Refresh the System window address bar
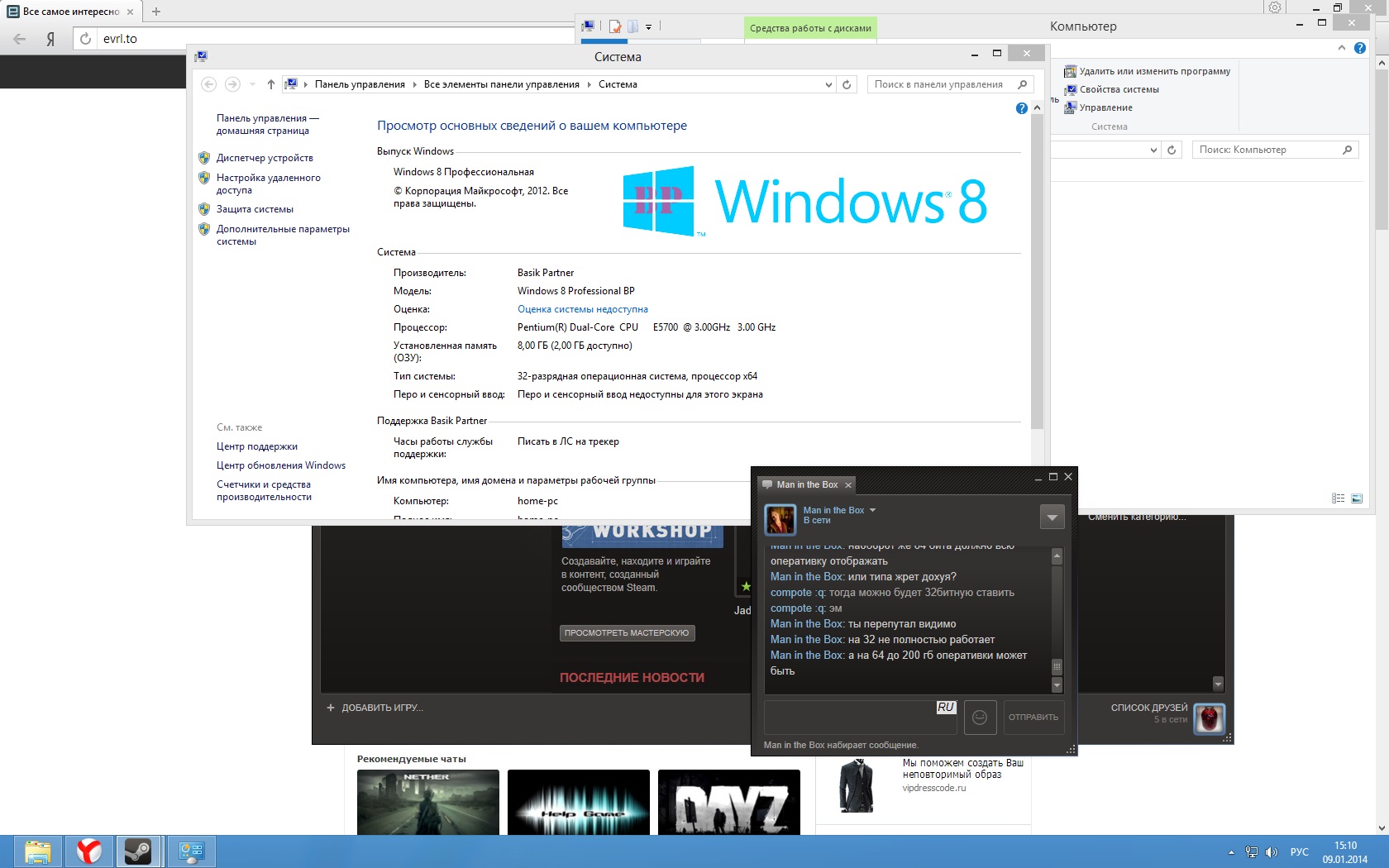 [847, 84]
